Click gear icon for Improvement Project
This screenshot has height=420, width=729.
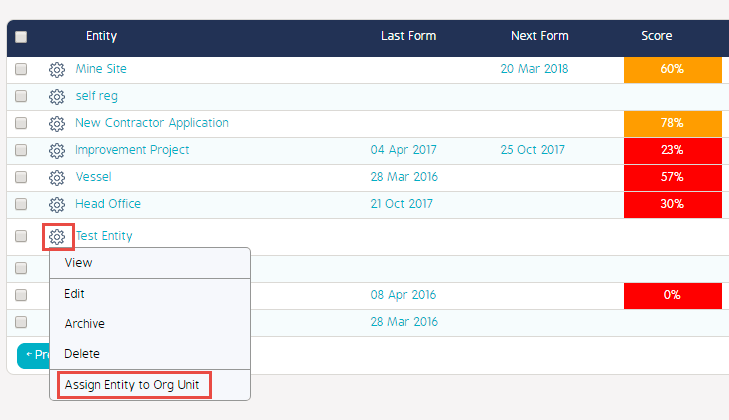[57, 151]
